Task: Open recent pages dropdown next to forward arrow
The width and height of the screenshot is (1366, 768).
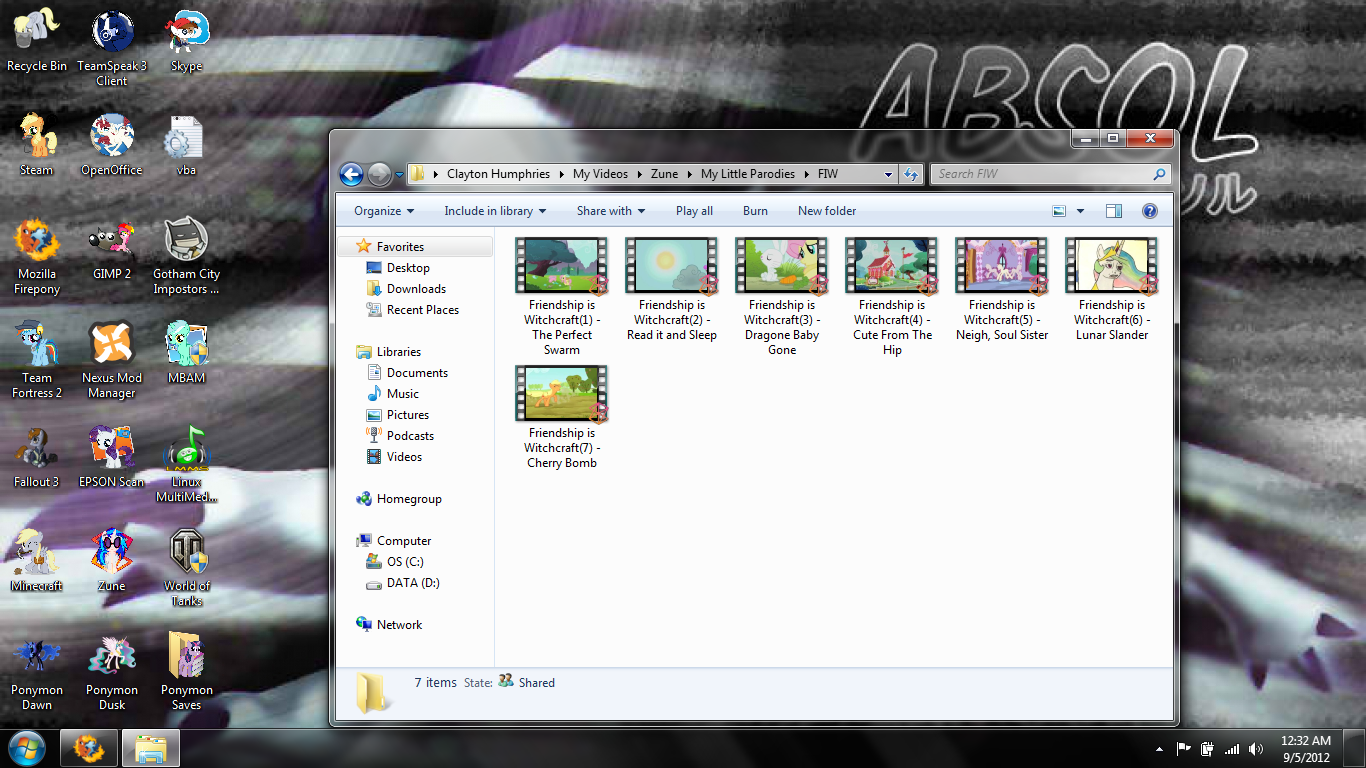Action: pos(399,175)
